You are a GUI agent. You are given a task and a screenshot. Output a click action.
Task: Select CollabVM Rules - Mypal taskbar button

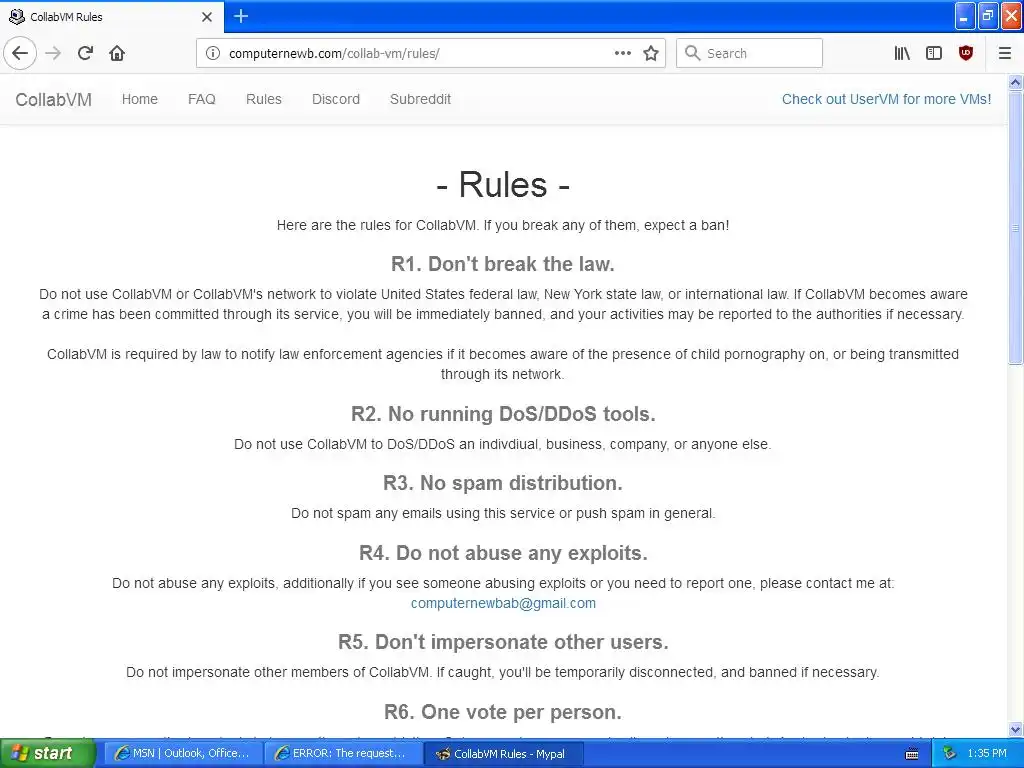[x=503, y=754]
